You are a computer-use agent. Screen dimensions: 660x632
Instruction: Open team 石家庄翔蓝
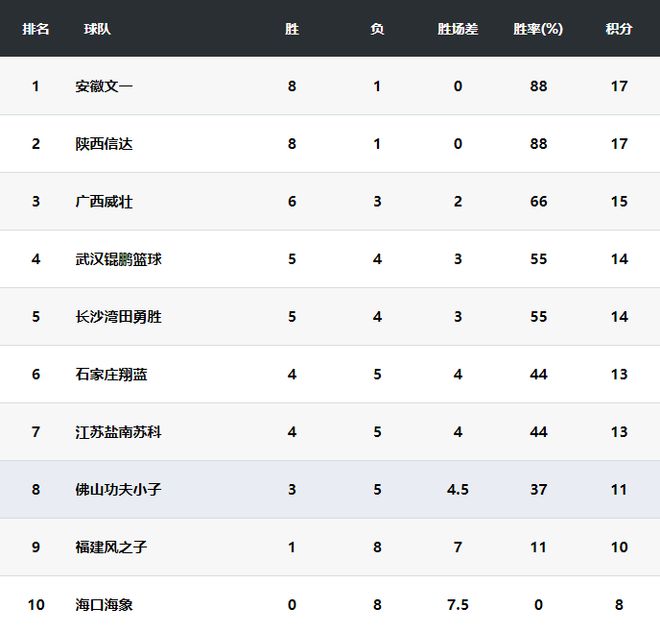[x=111, y=374]
